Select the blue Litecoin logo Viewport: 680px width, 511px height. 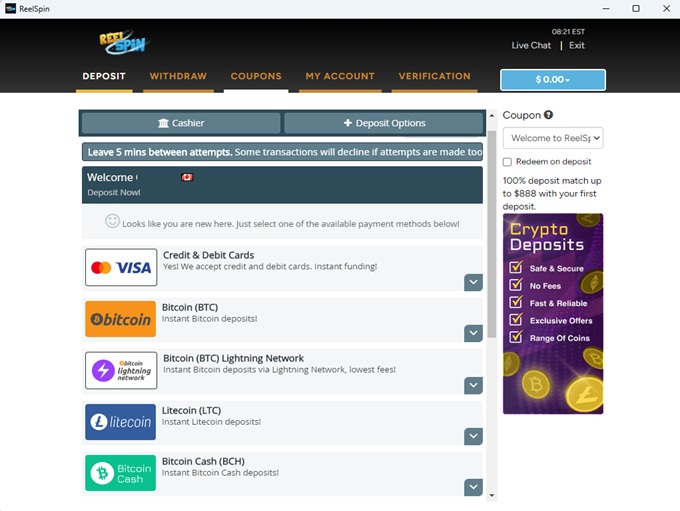(x=121, y=423)
